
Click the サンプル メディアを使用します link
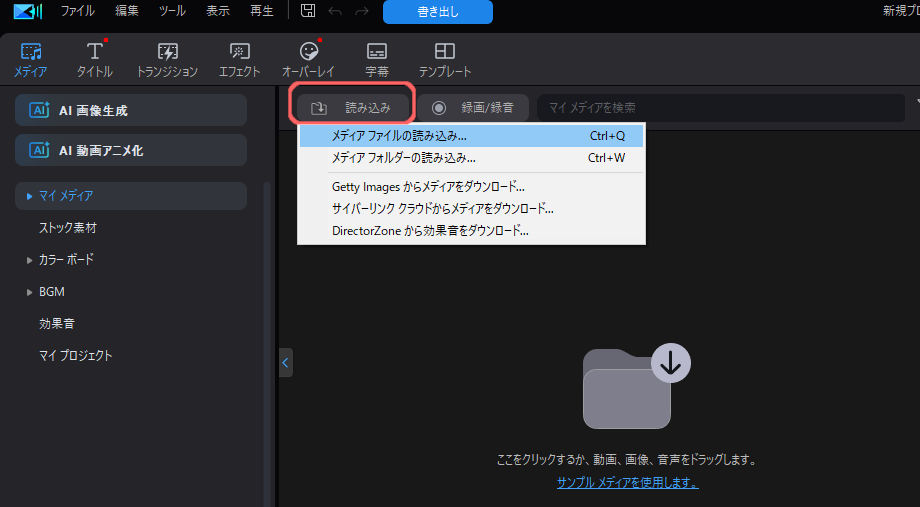coord(627,482)
